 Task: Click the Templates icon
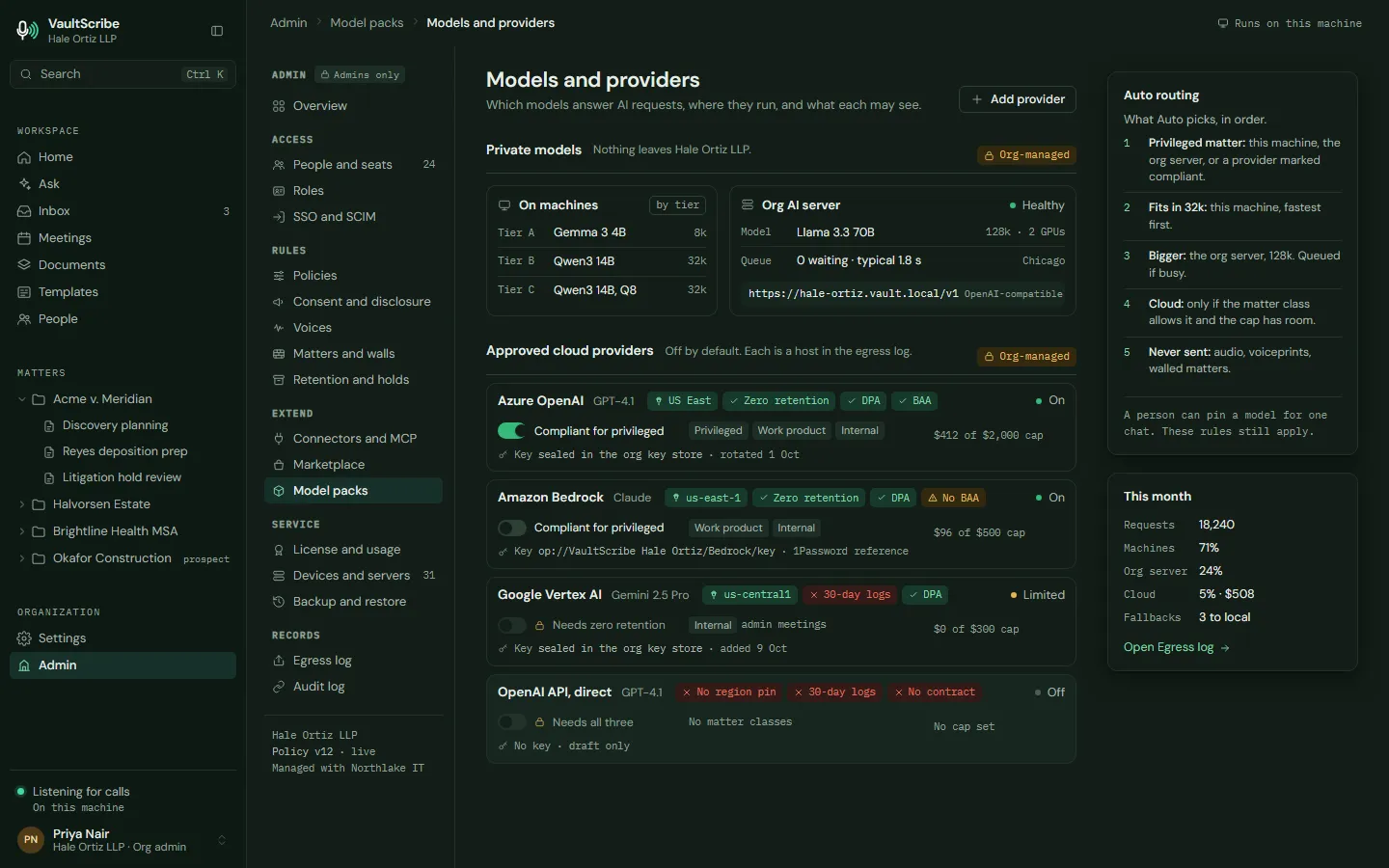24,292
